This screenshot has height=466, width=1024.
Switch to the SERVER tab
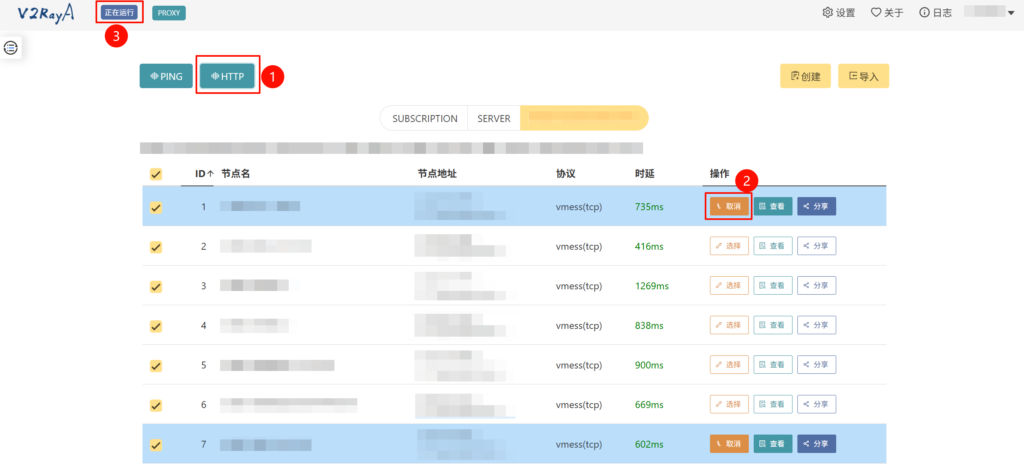coord(494,118)
